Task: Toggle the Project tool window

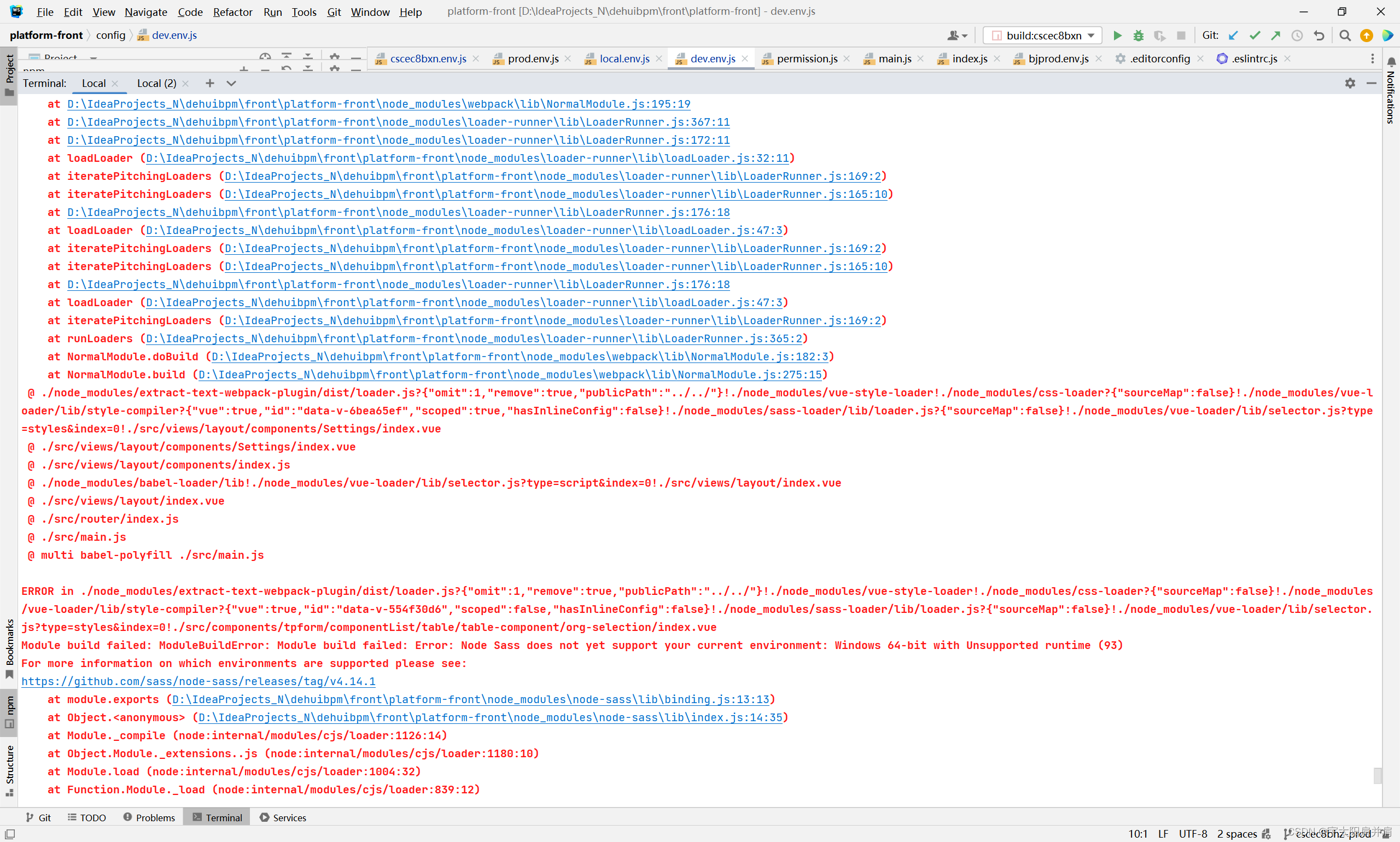Action: click(x=9, y=74)
